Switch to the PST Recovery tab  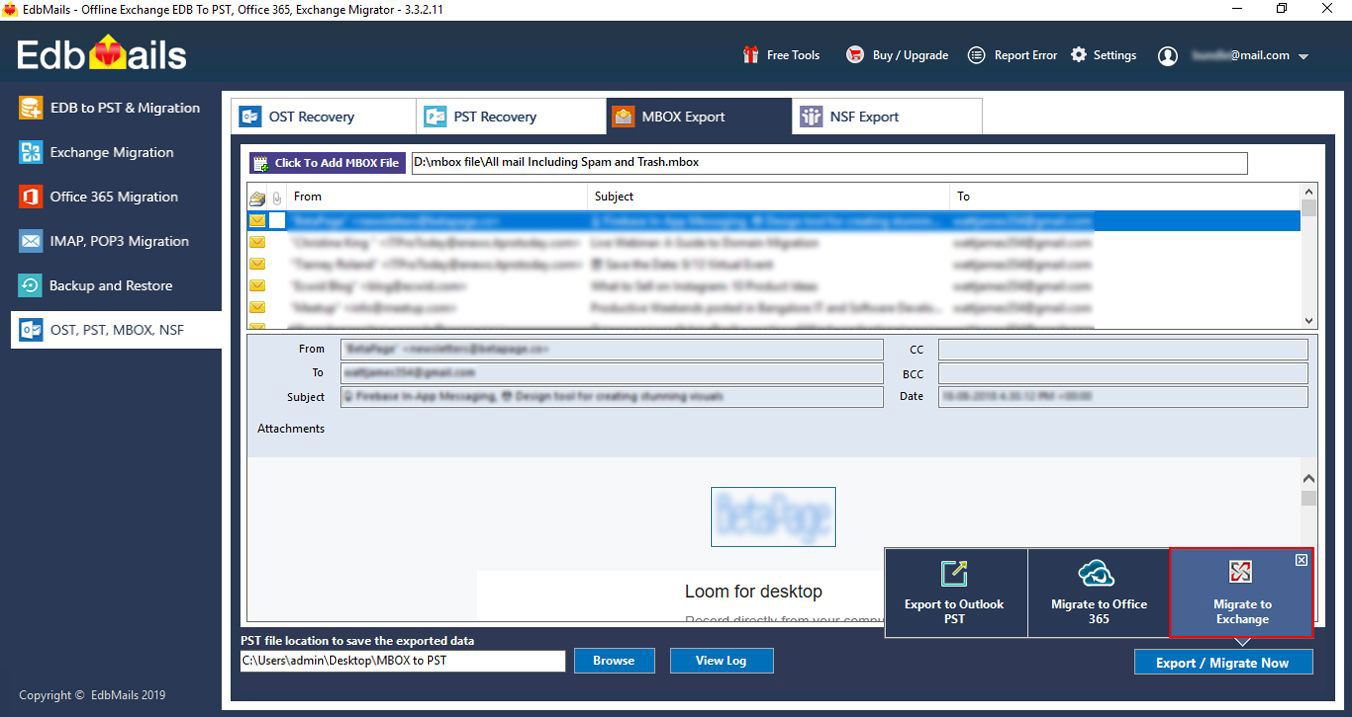pyautogui.click(x=511, y=116)
